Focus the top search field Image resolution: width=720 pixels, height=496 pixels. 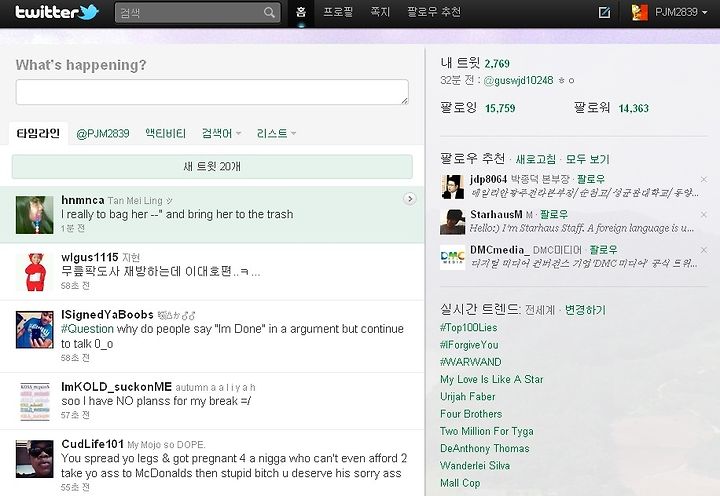coord(197,13)
